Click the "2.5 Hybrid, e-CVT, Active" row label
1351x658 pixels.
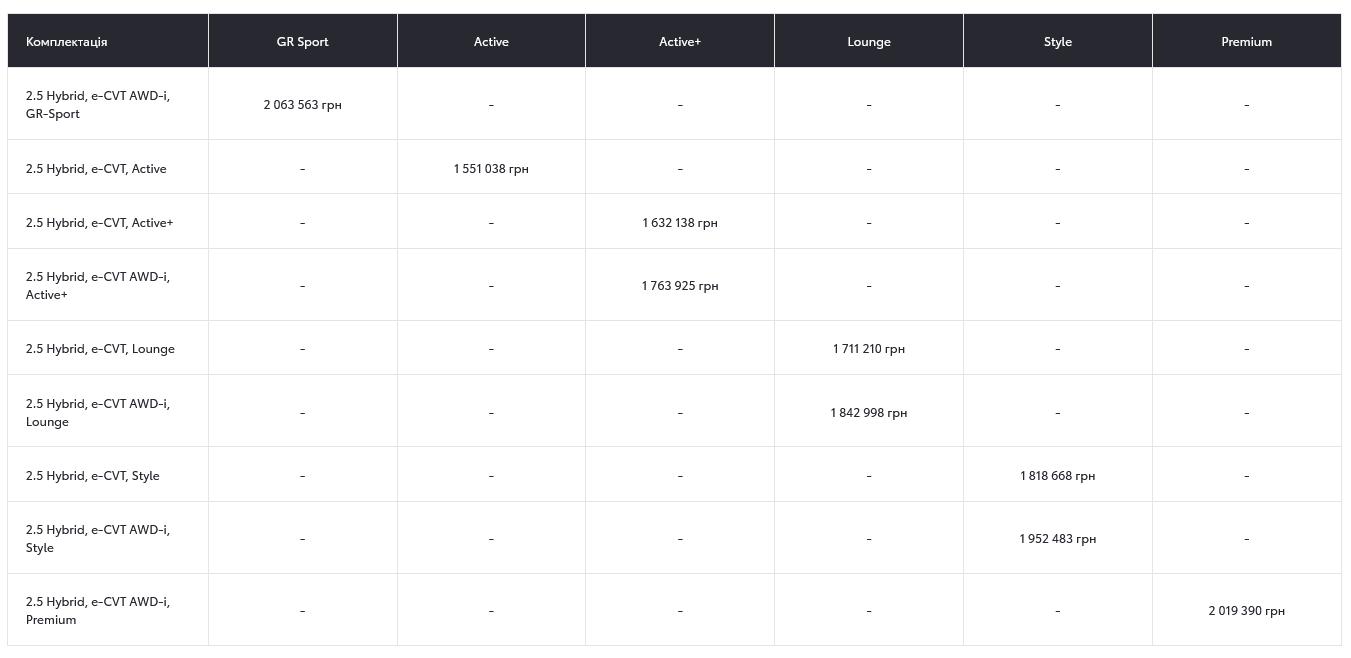(x=96, y=169)
